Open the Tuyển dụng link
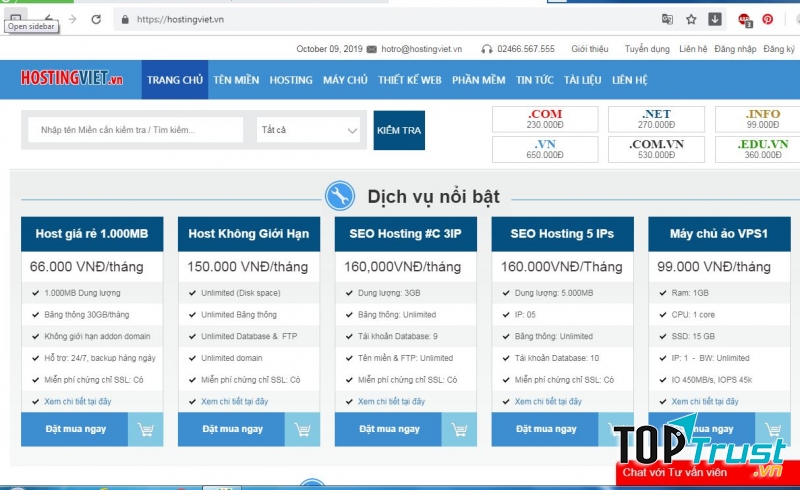Screen dimensions: 800x490 [647, 49]
